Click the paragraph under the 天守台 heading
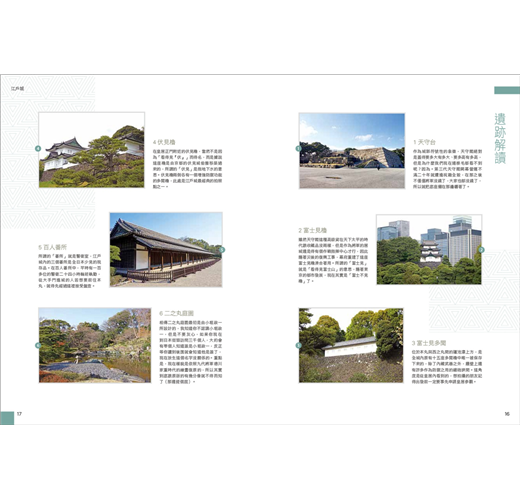 [x=448, y=169]
